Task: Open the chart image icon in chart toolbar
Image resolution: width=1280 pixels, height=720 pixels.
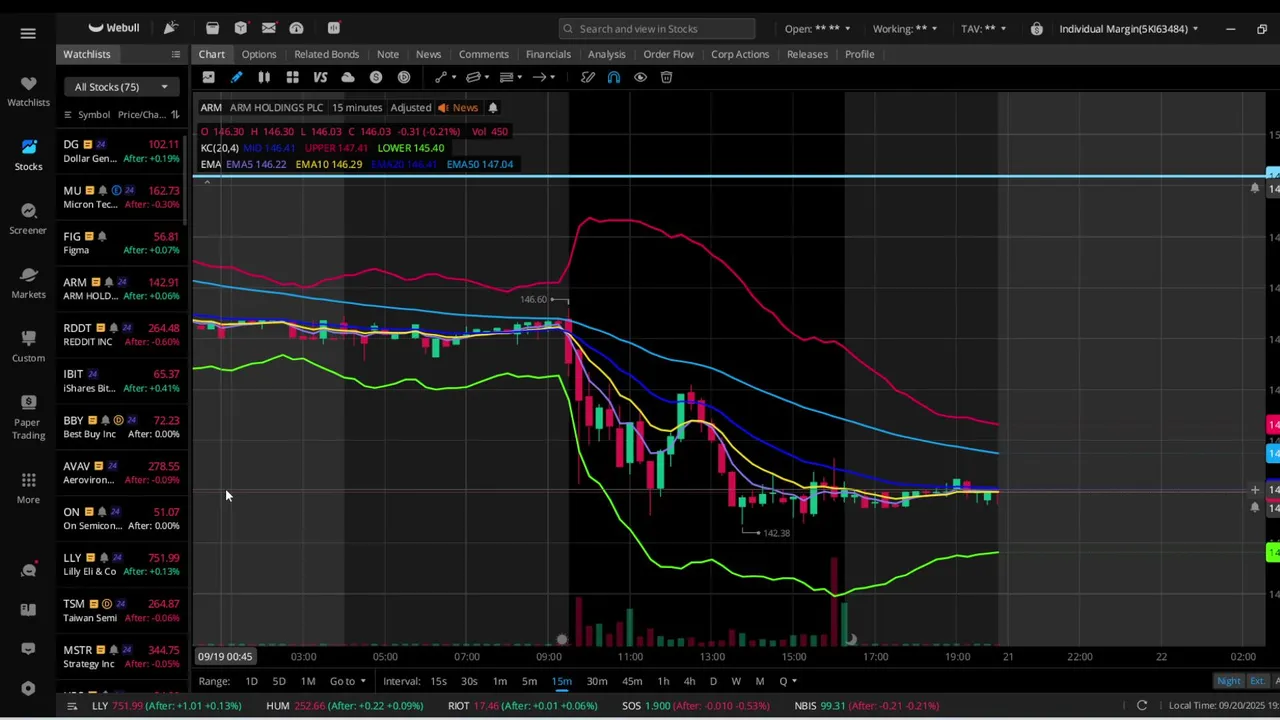Action: [208, 77]
